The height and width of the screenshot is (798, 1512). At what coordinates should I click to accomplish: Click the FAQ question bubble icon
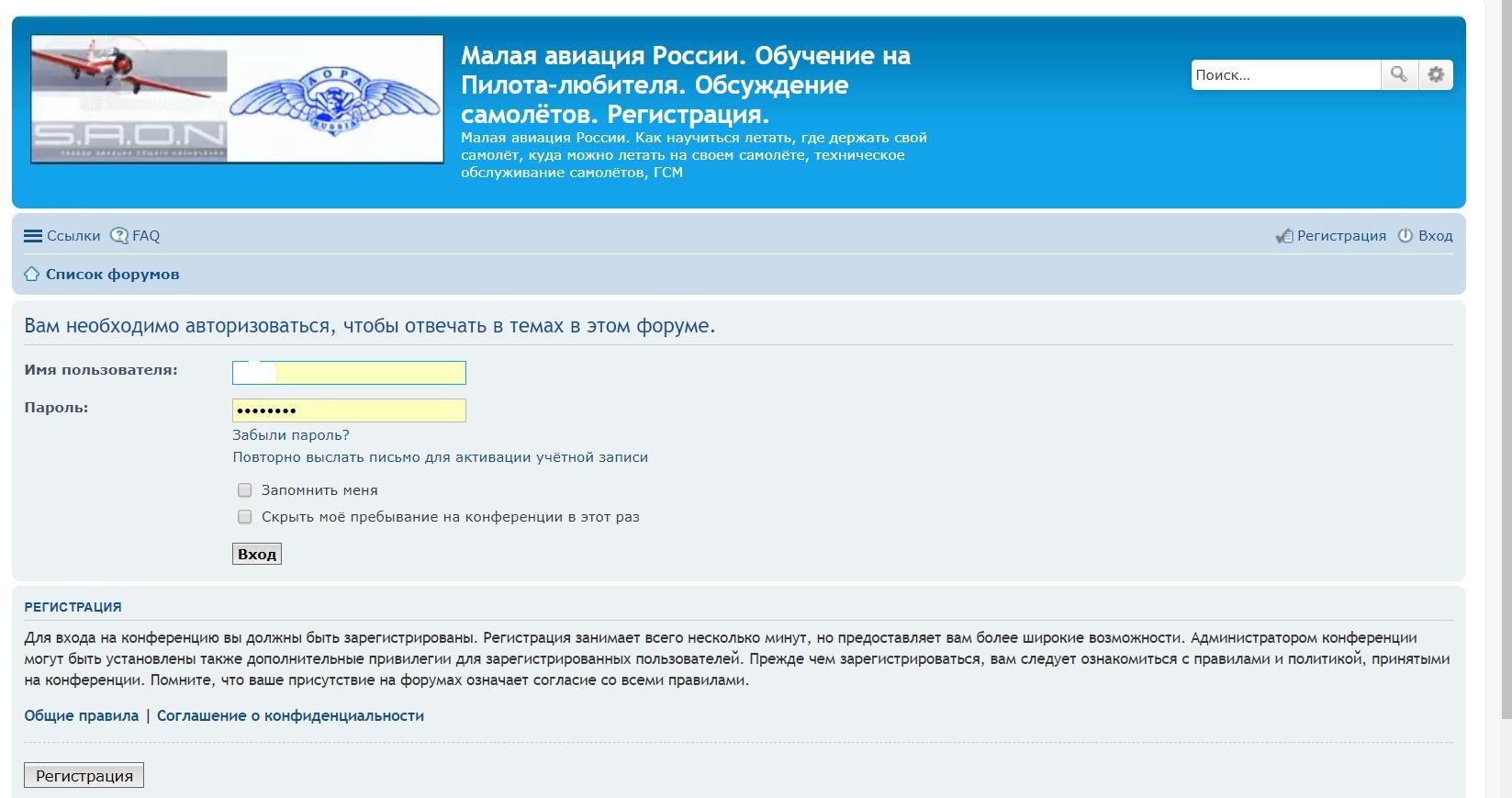click(119, 236)
